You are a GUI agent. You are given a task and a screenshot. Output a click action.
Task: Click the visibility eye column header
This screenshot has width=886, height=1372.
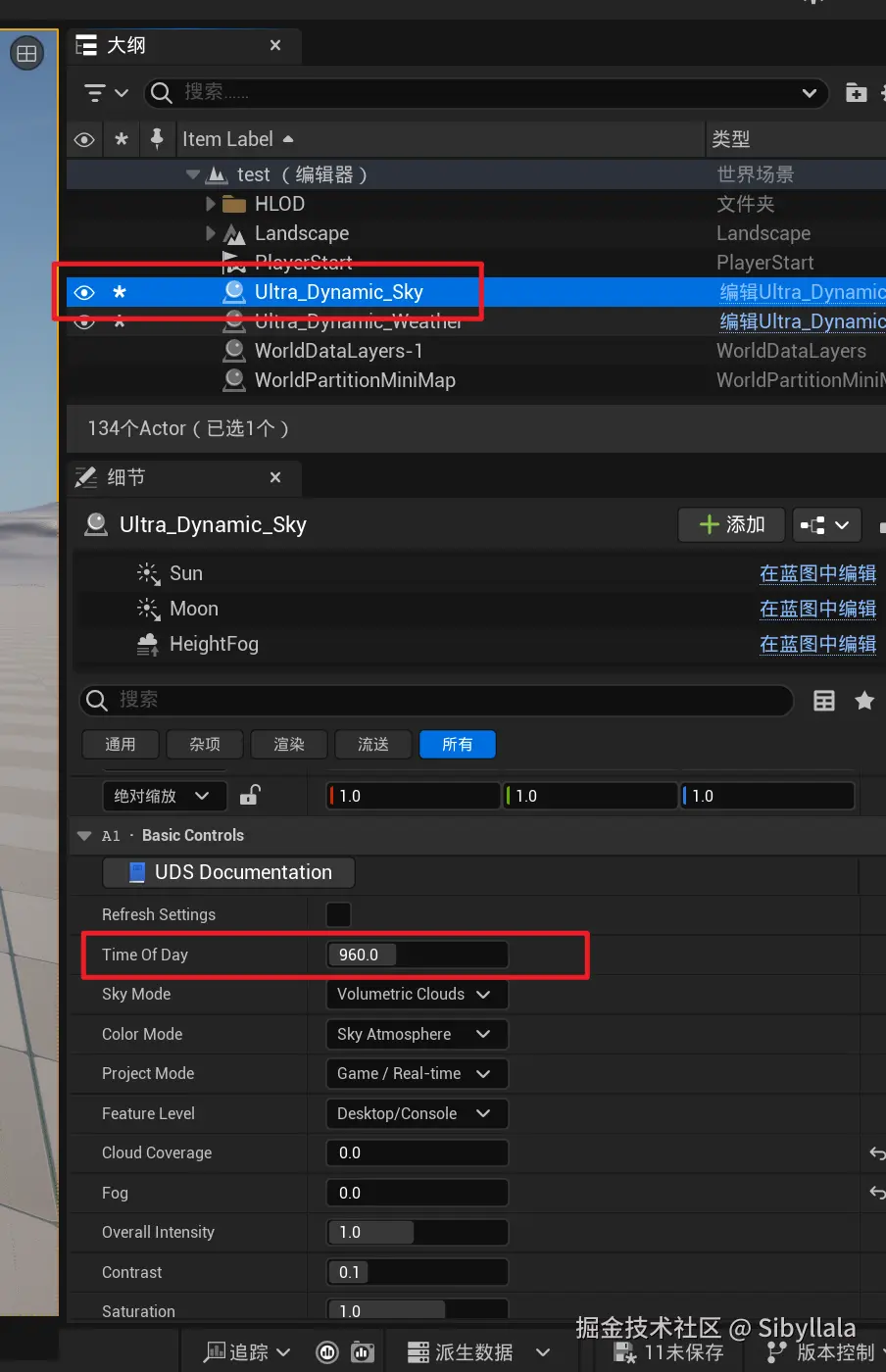coord(84,139)
